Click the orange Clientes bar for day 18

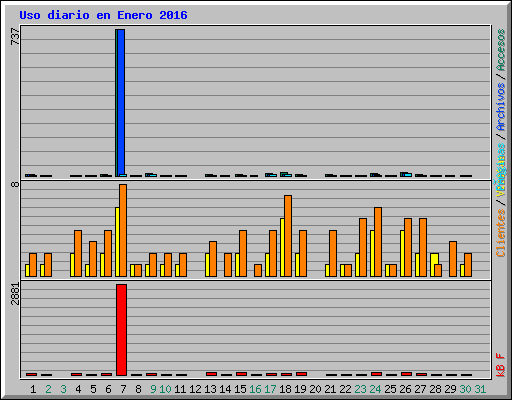[288, 236]
